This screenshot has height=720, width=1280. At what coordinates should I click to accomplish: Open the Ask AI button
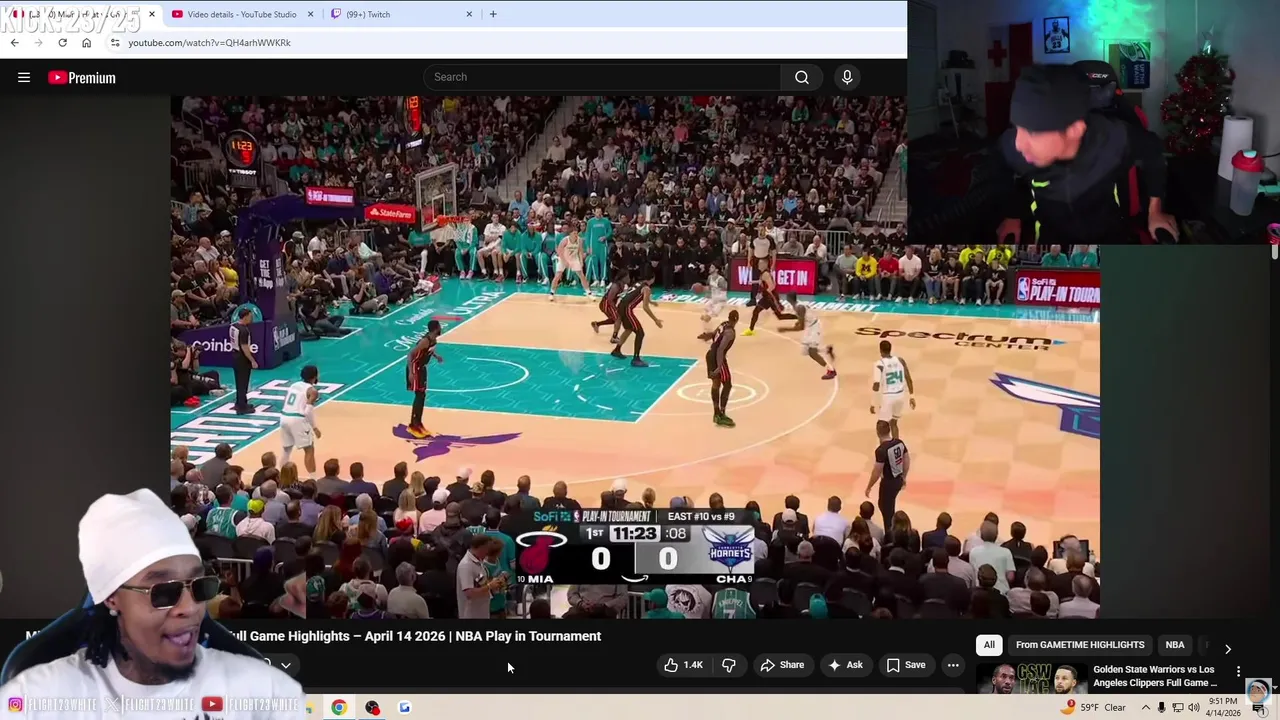point(845,665)
